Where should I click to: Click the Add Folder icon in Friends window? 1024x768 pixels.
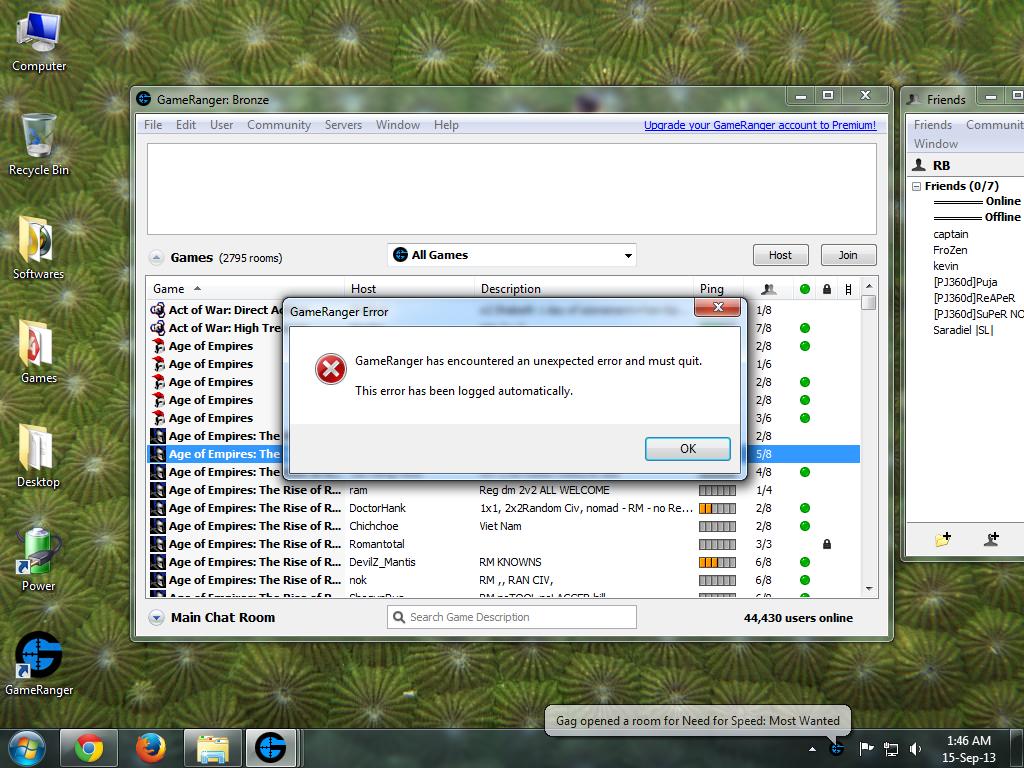tap(942, 539)
